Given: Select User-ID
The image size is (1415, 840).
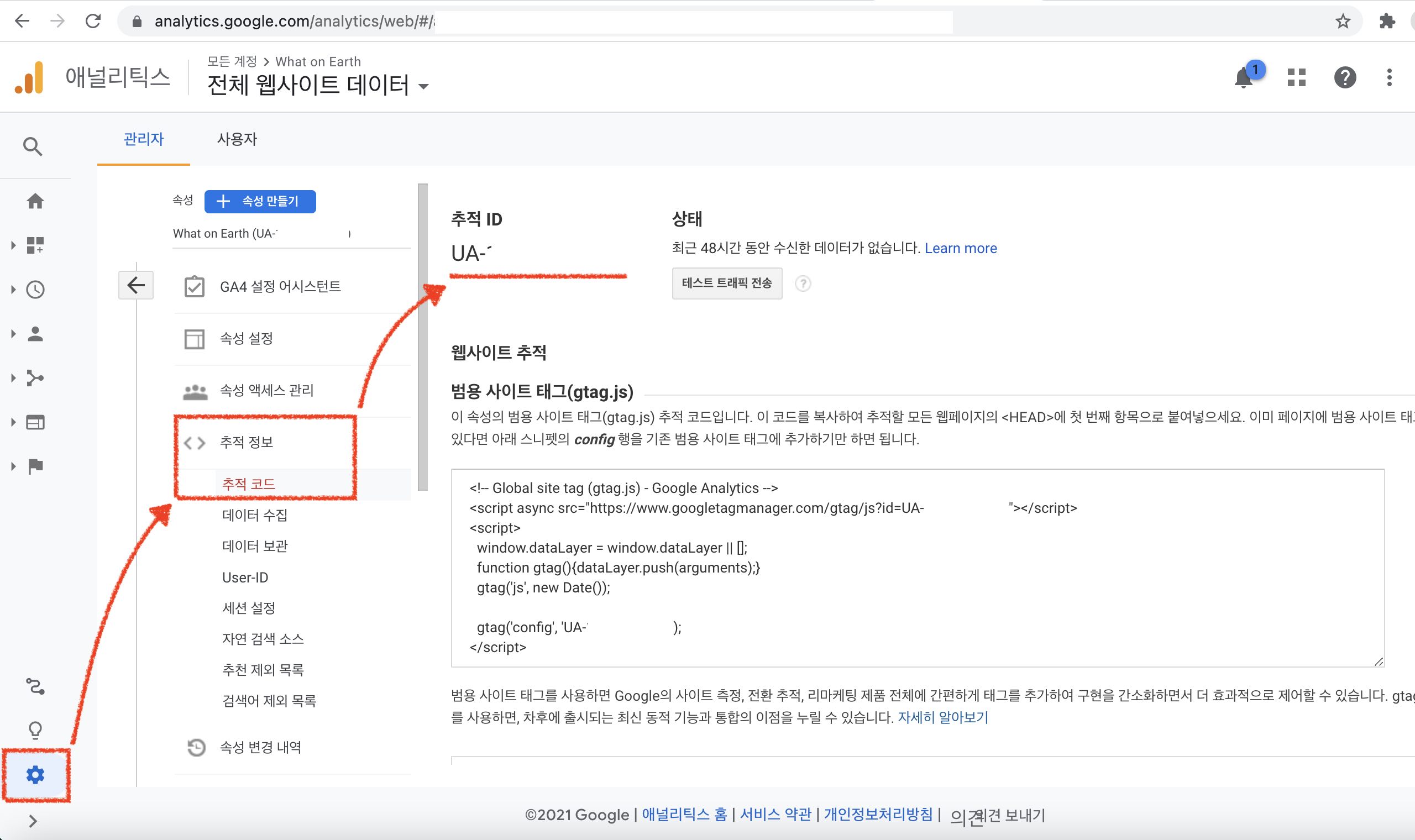Looking at the screenshot, I should [x=245, y=577].
